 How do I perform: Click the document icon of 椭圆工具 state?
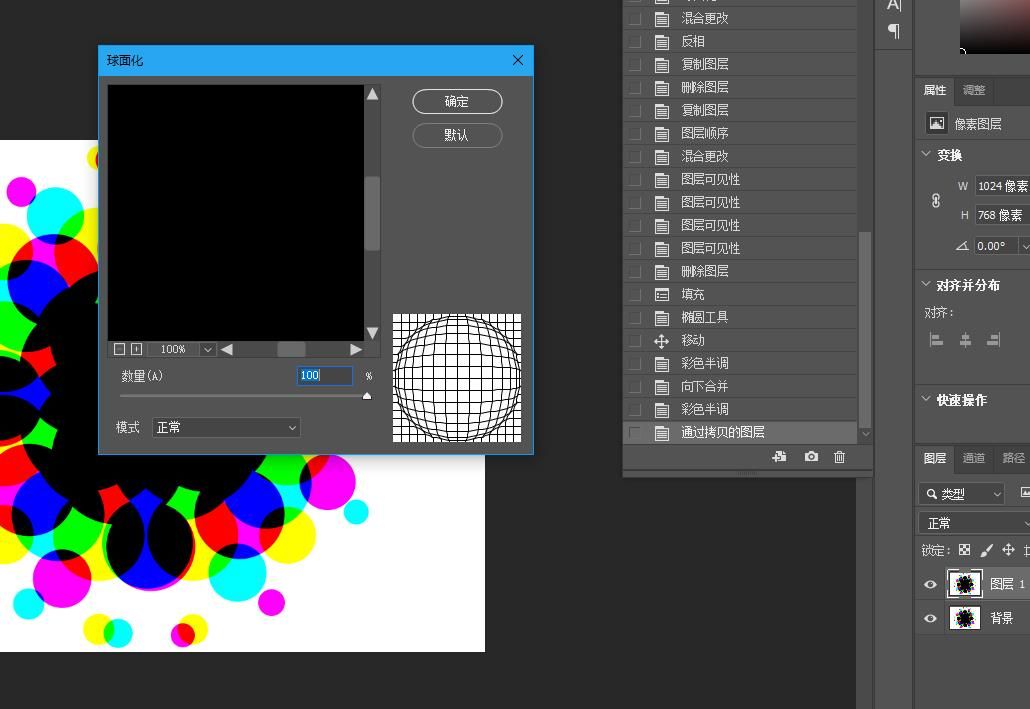tap(661, 317)
